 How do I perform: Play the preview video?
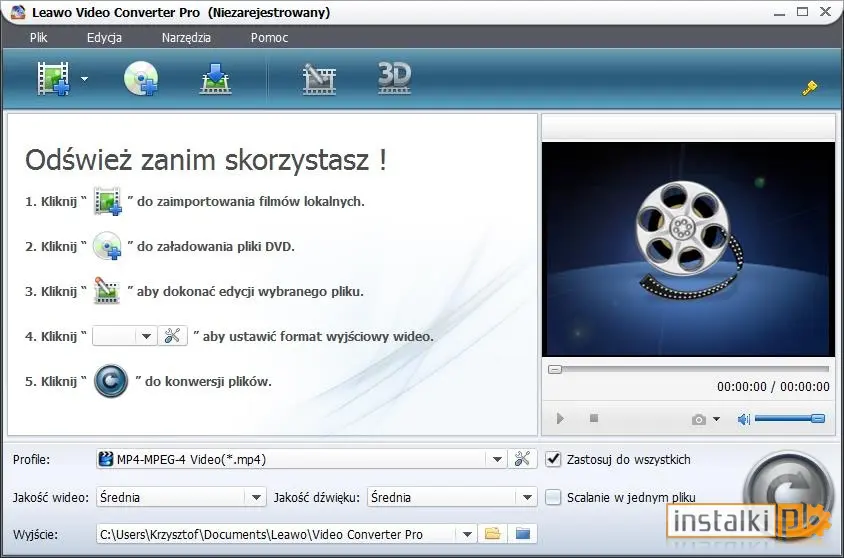coord(560,418)
